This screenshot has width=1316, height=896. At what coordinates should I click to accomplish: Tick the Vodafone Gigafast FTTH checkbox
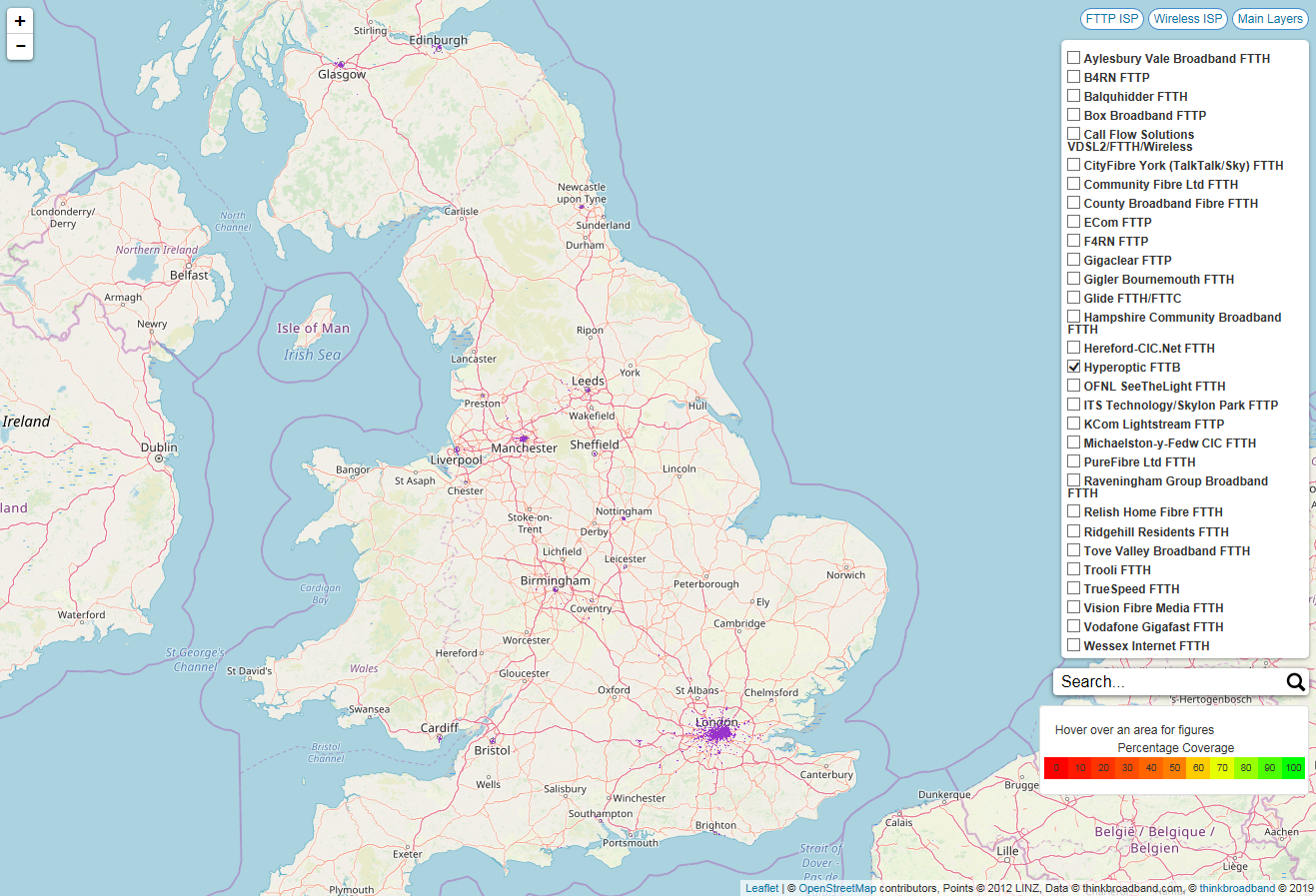[x=1074, y=626]
